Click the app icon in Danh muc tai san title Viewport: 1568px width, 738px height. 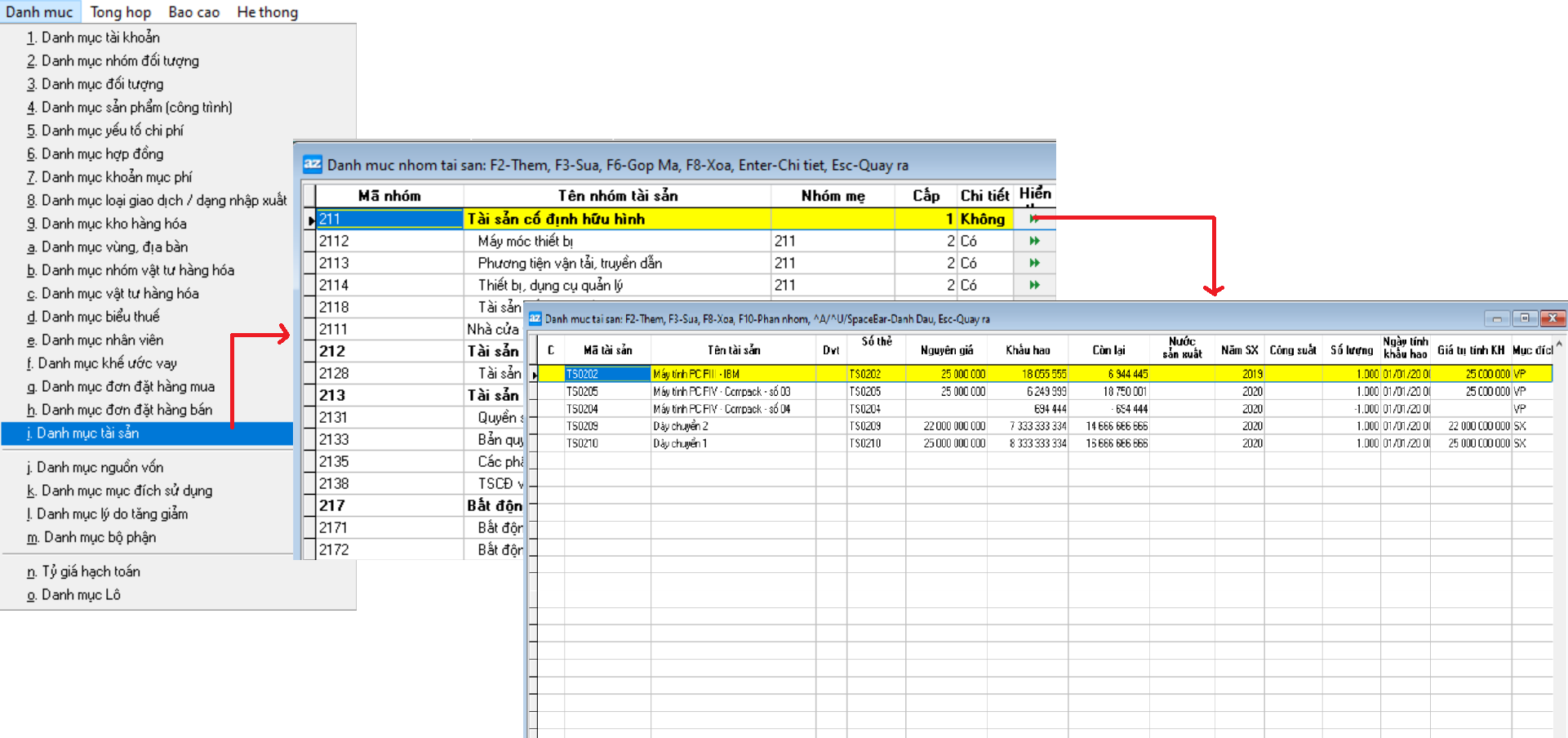(535, 318)
